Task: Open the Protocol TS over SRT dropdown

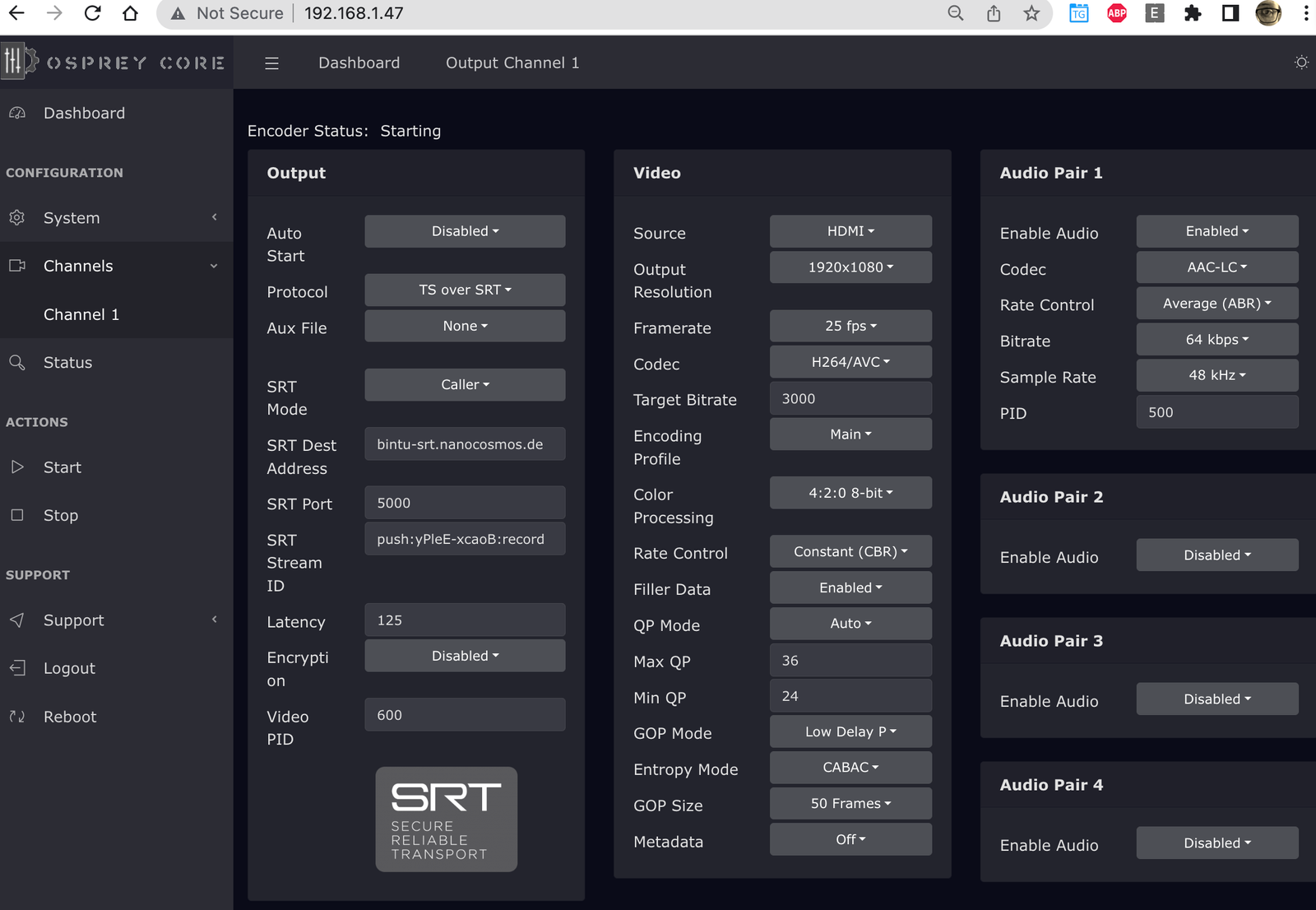Action: pyautogui.click(x=465, y=290)
